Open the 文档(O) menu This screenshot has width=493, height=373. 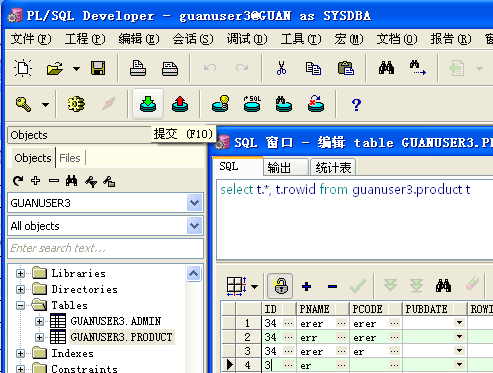click(397, 39)
